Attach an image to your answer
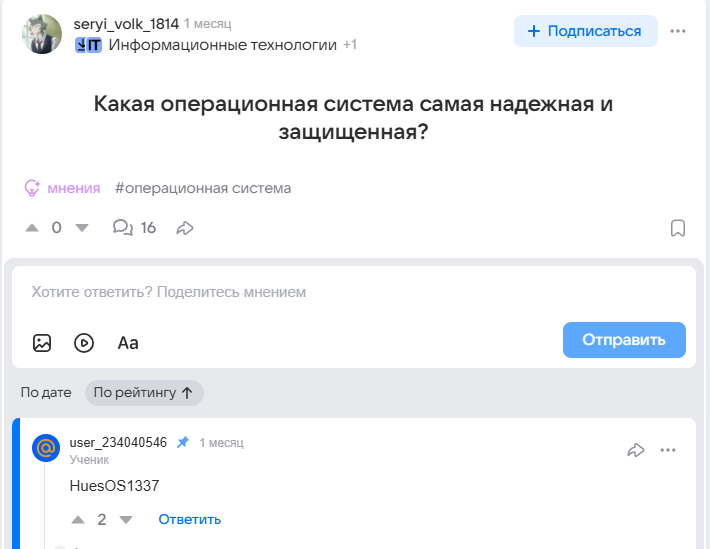Viewport: 710px width, 549px height. click(42, 343)
